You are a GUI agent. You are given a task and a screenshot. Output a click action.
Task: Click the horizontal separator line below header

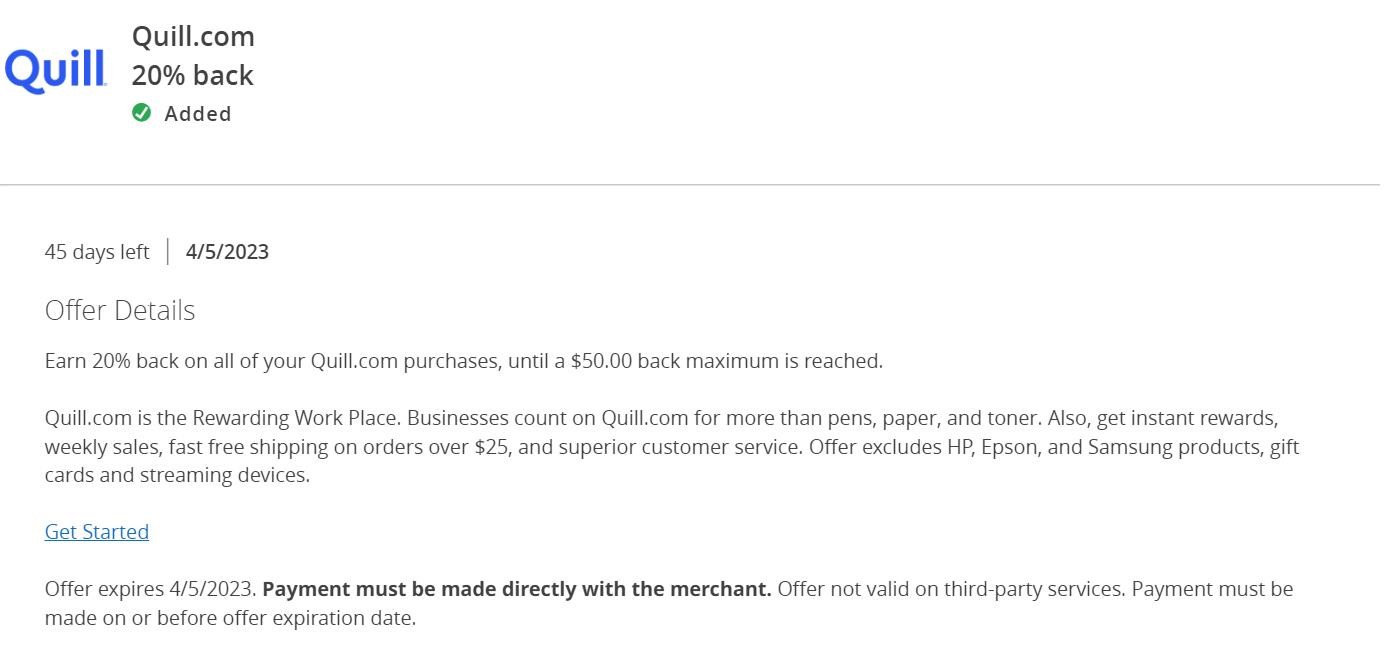coord(690,185)
